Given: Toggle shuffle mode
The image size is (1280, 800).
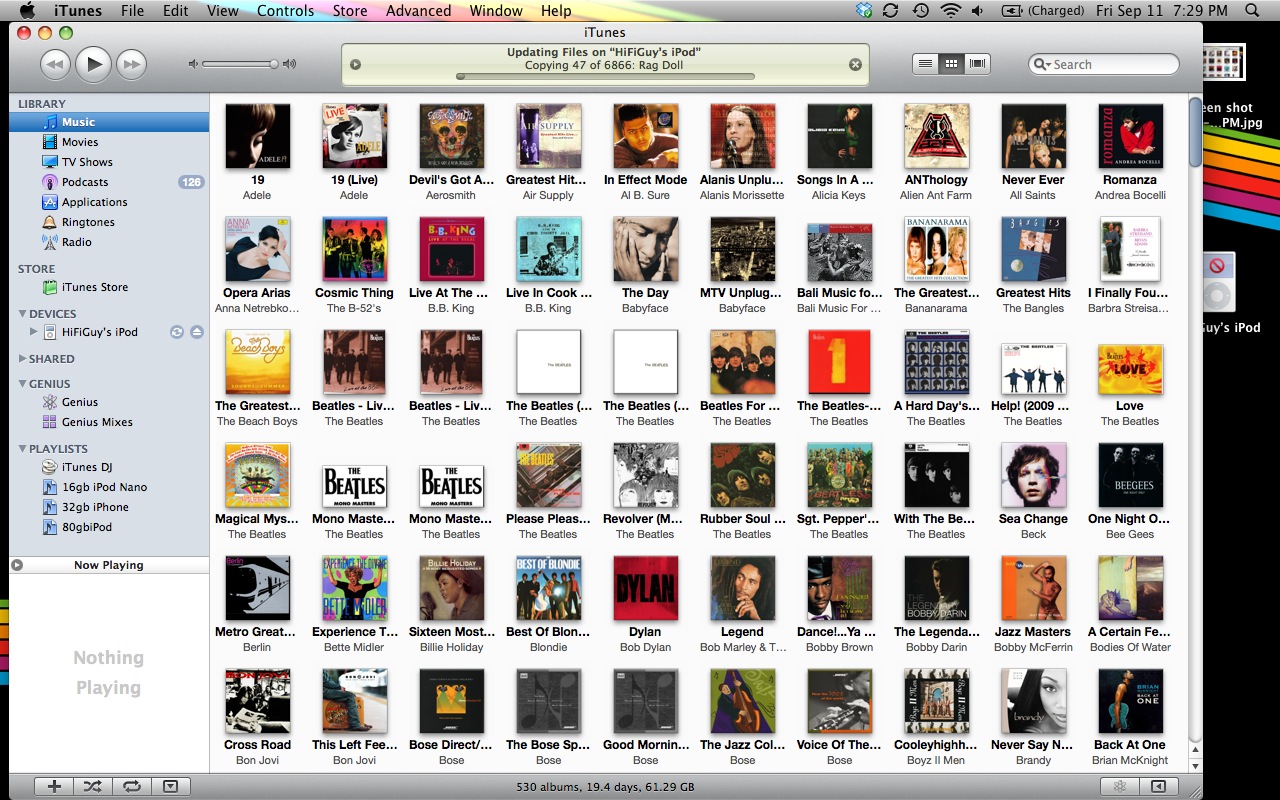Looking at the screenshot, I should [x=92, y=787].
